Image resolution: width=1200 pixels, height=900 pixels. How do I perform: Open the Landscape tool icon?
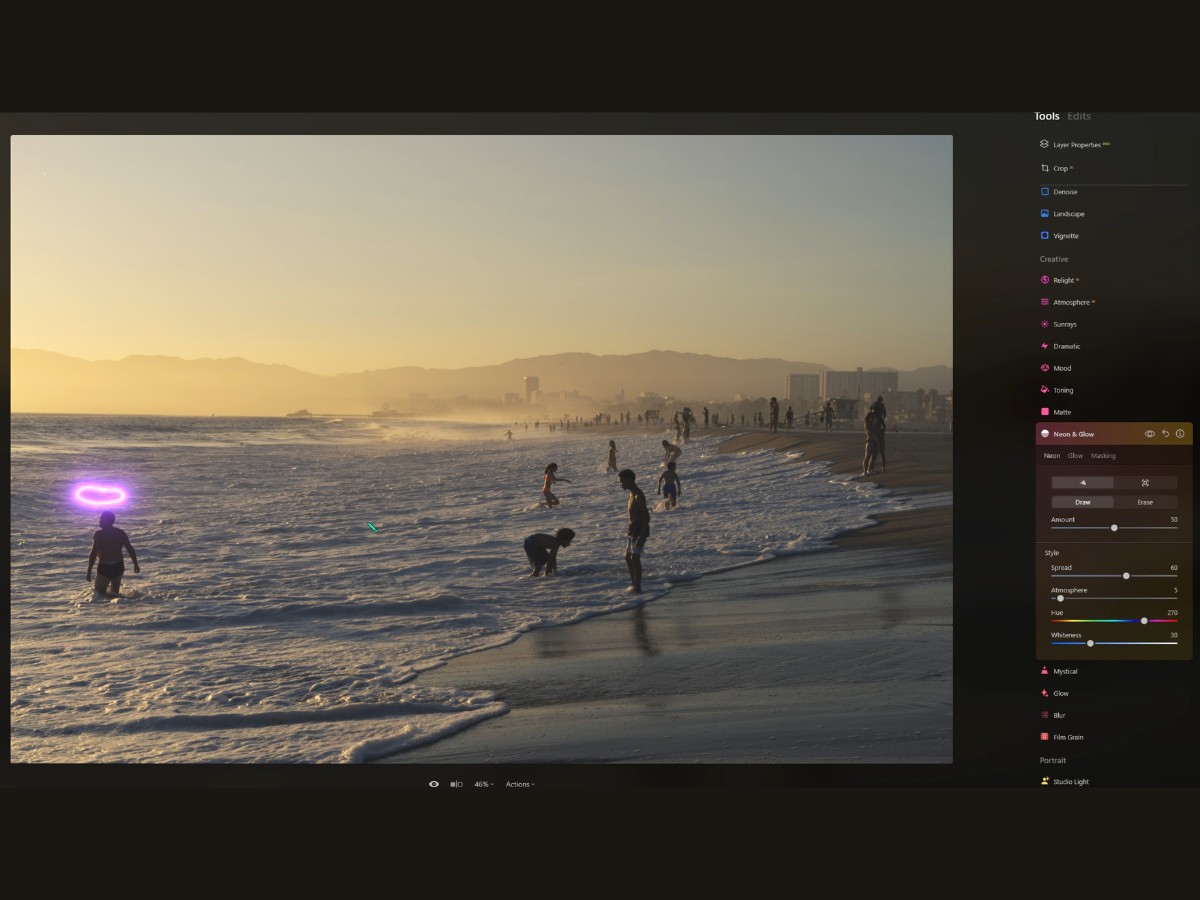tap(1044, 213)
